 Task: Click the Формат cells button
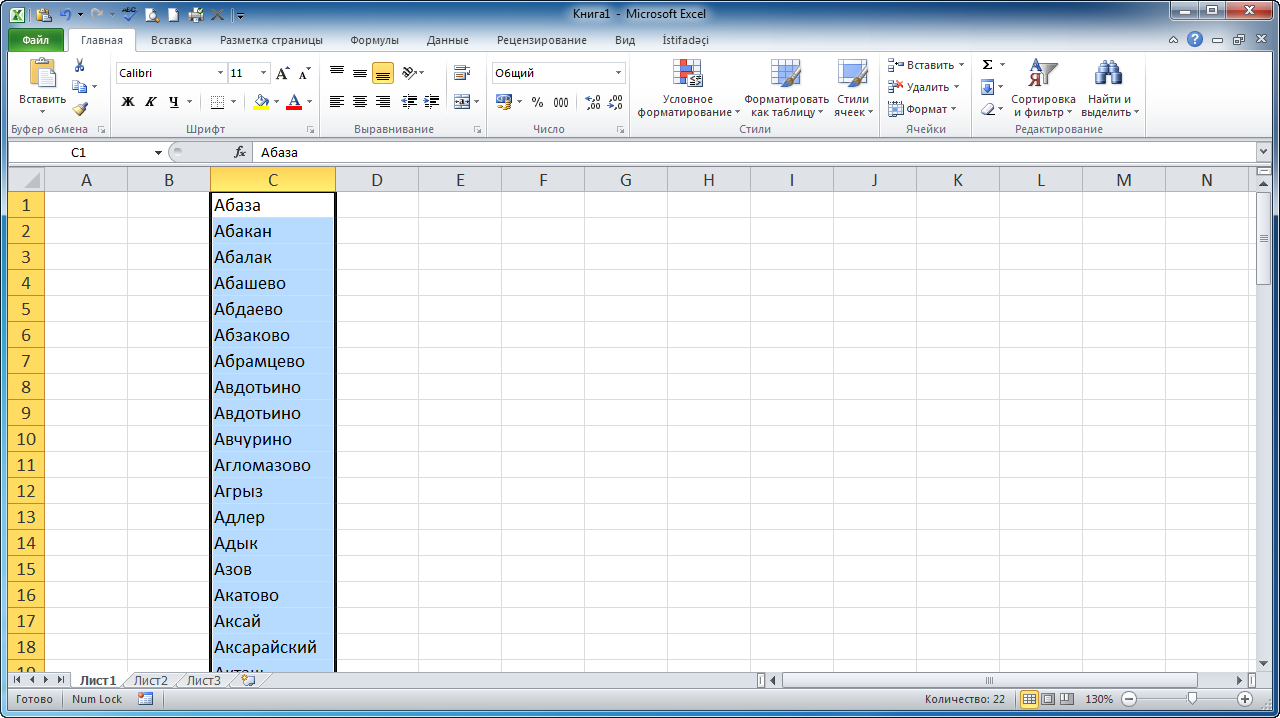923,109
